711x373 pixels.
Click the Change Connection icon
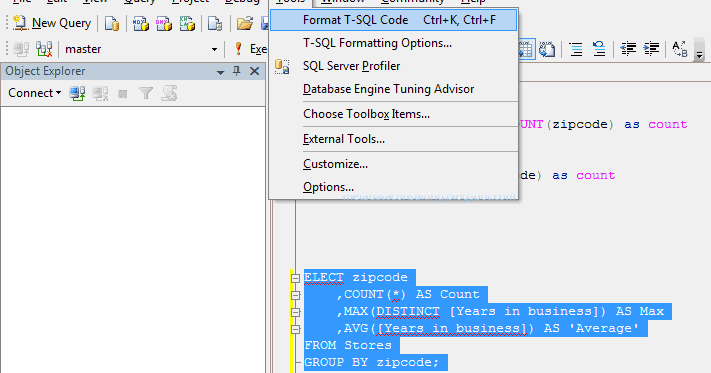(44, 49)
